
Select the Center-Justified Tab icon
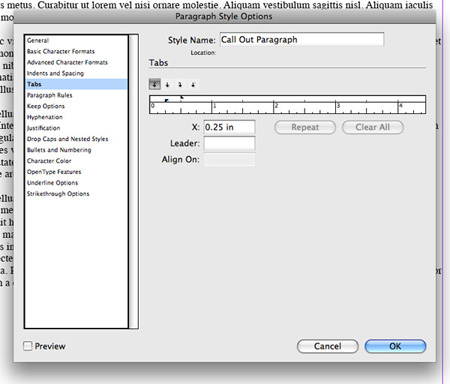point(167,85)
